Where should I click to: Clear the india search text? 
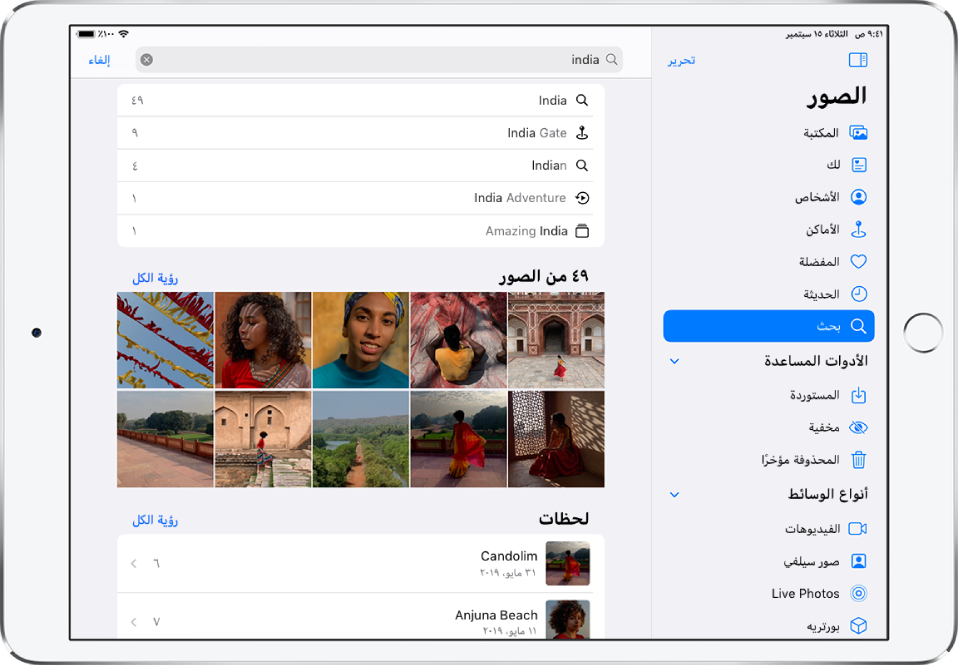pyautogui.click(x=147, y=60)
